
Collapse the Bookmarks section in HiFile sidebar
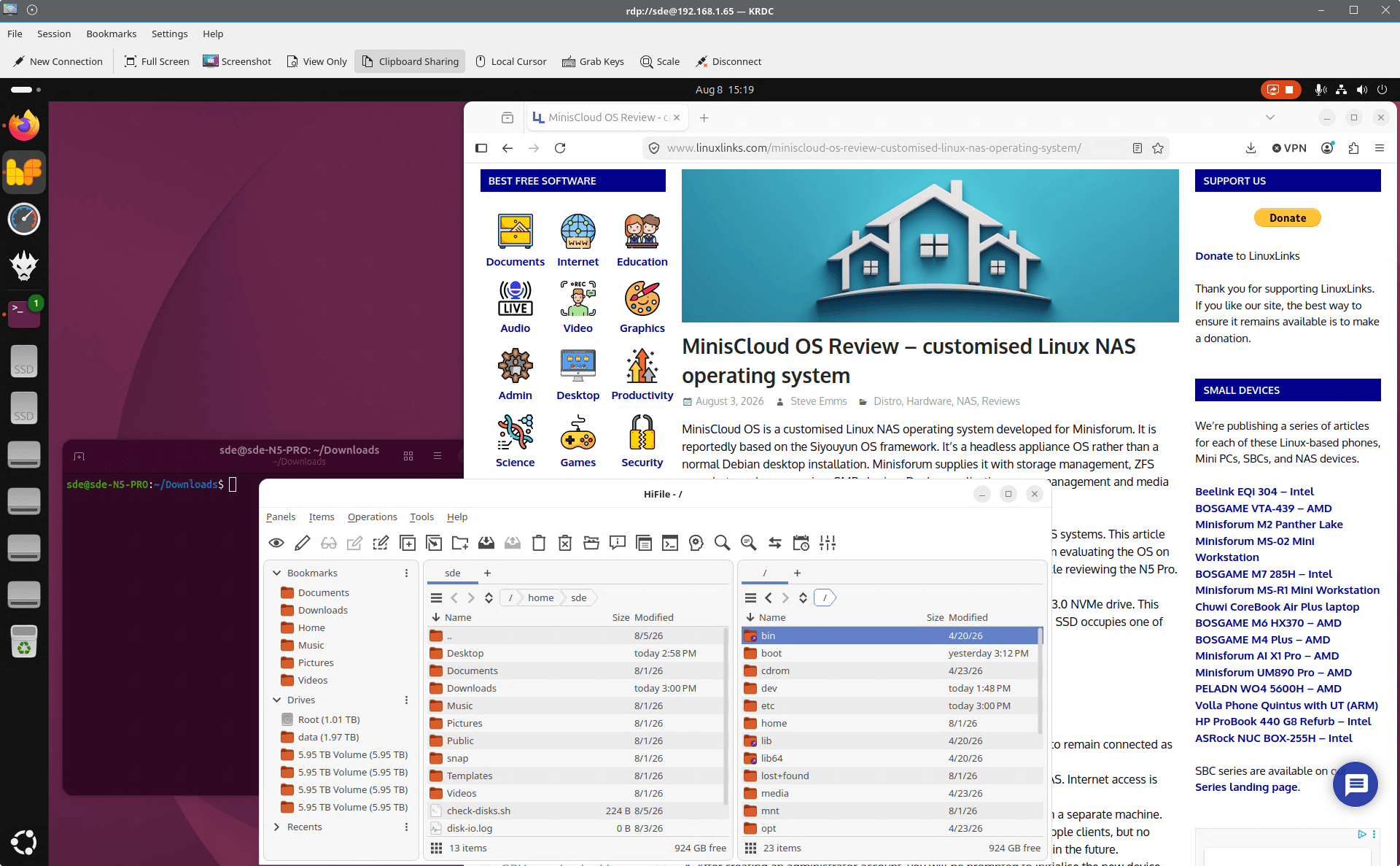[277, 573]
